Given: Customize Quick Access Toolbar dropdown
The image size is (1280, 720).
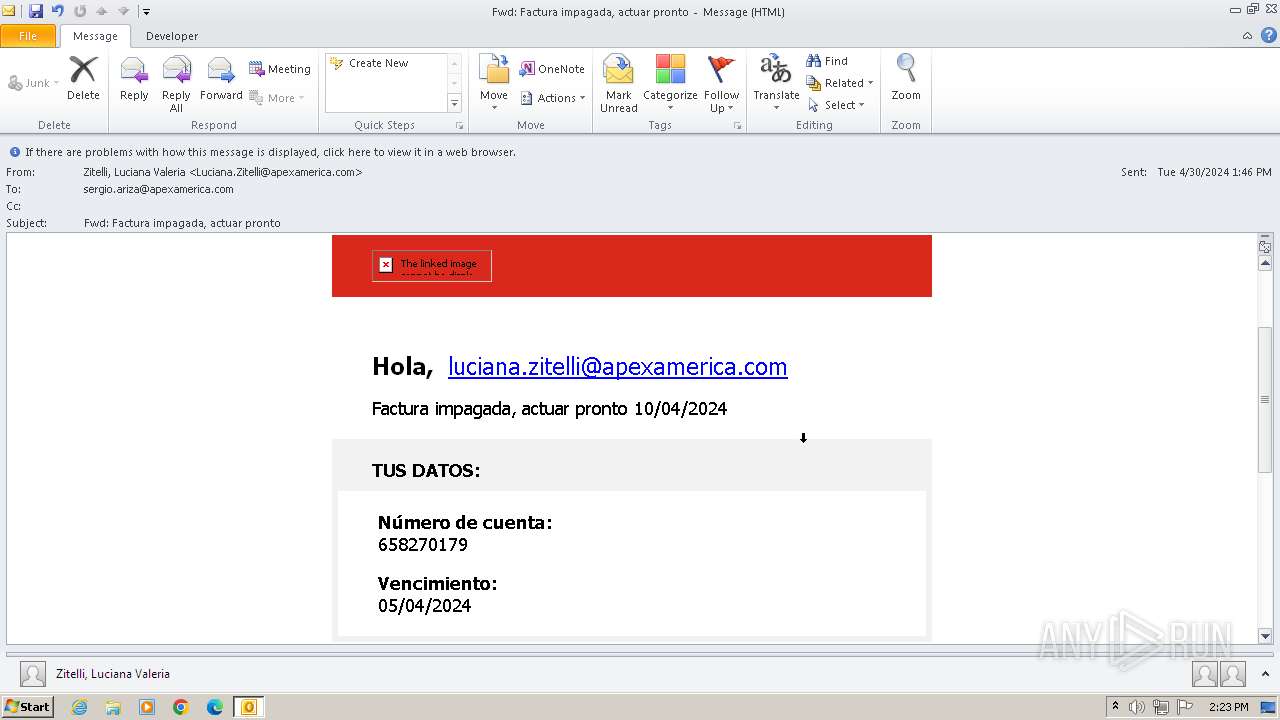Looking at the screenshot, I should 146,12.
